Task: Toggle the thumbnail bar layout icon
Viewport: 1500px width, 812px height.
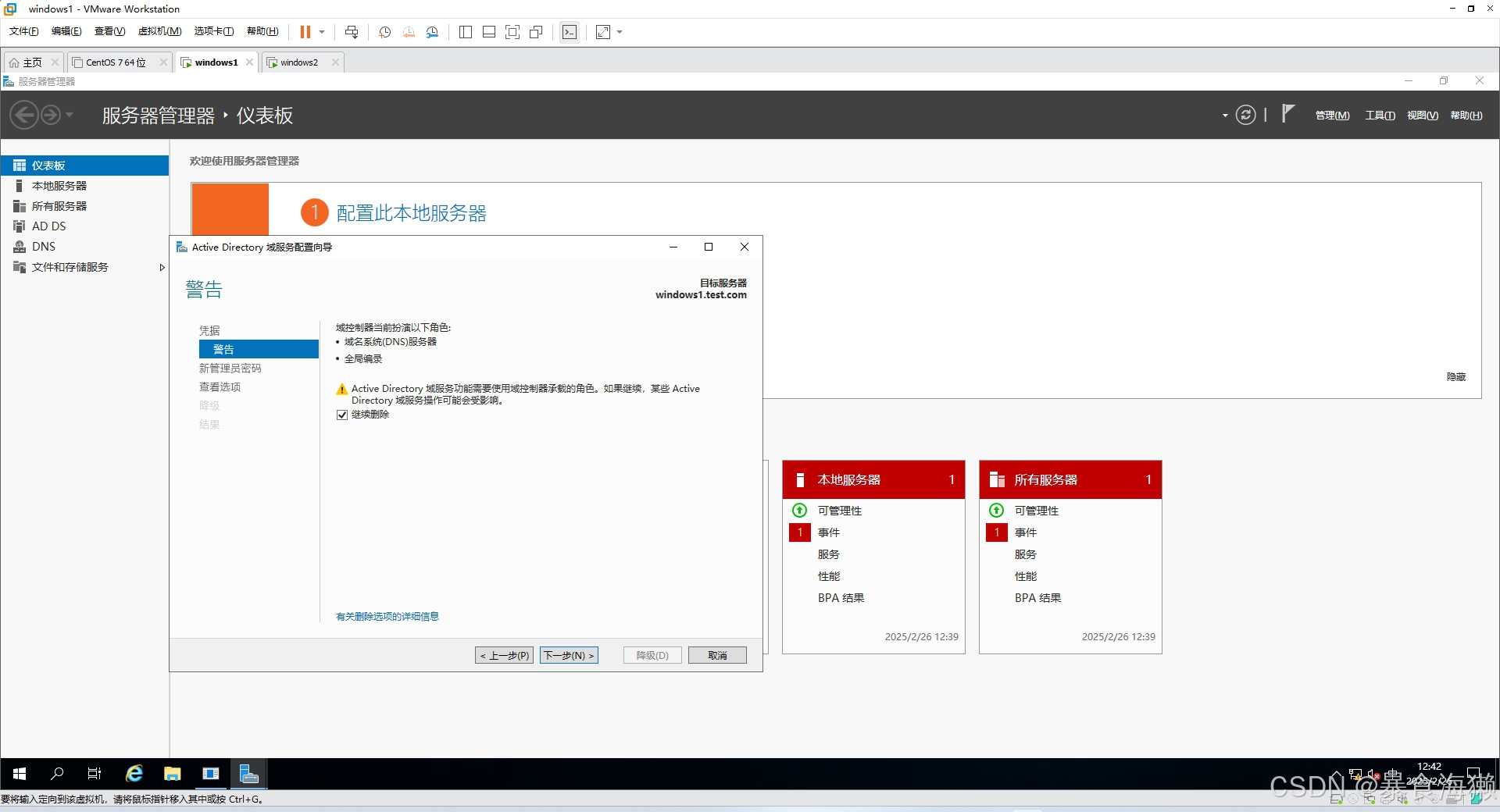Action: click(489, 32)
